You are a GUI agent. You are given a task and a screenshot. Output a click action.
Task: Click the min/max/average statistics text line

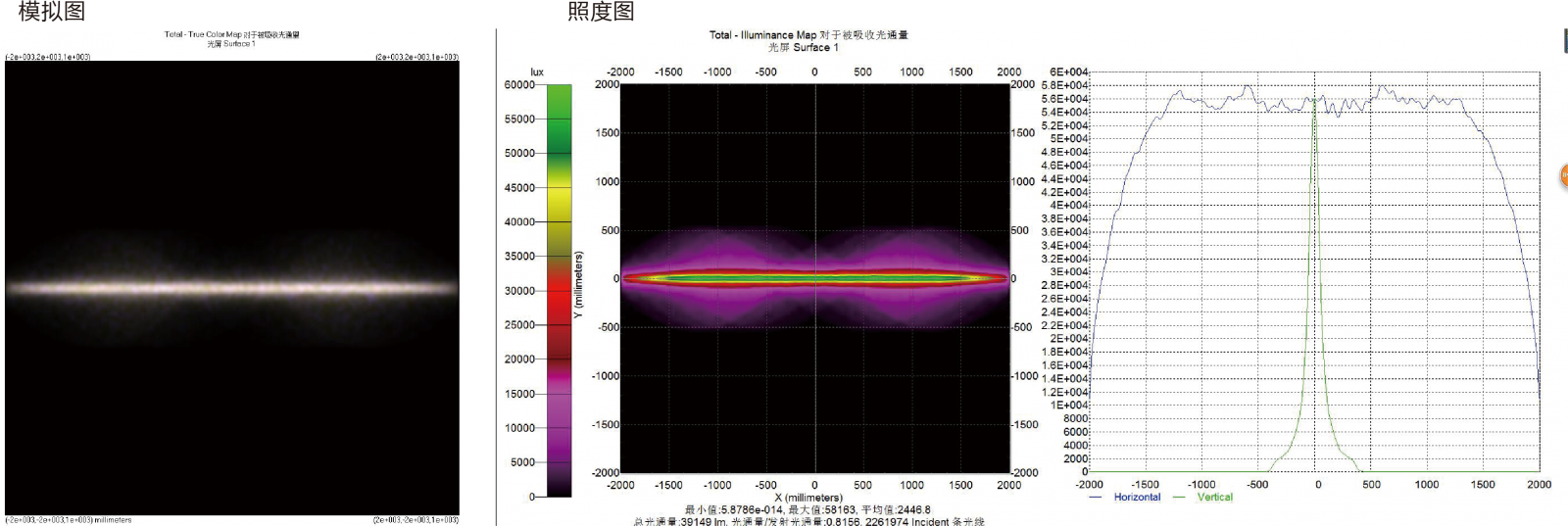coord(808,509)
